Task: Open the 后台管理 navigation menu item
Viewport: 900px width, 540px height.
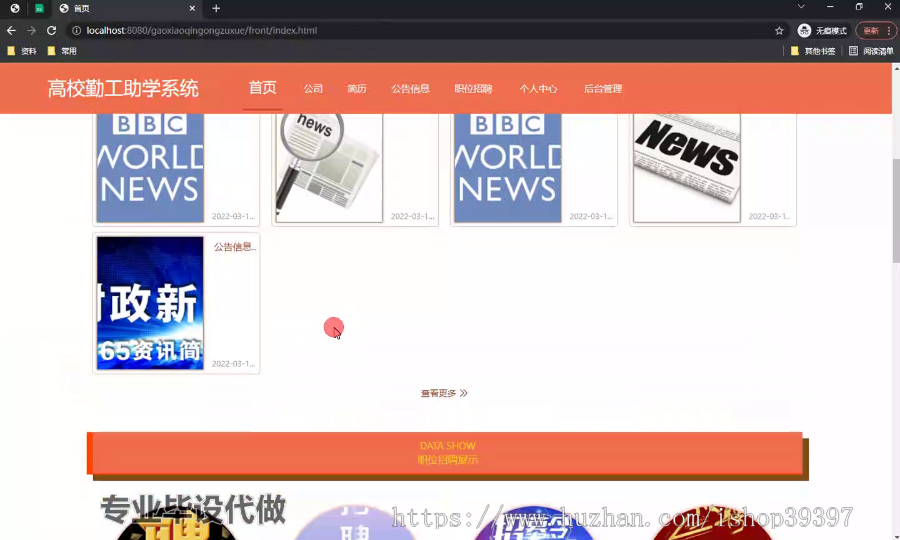Action: pos(603,89)
